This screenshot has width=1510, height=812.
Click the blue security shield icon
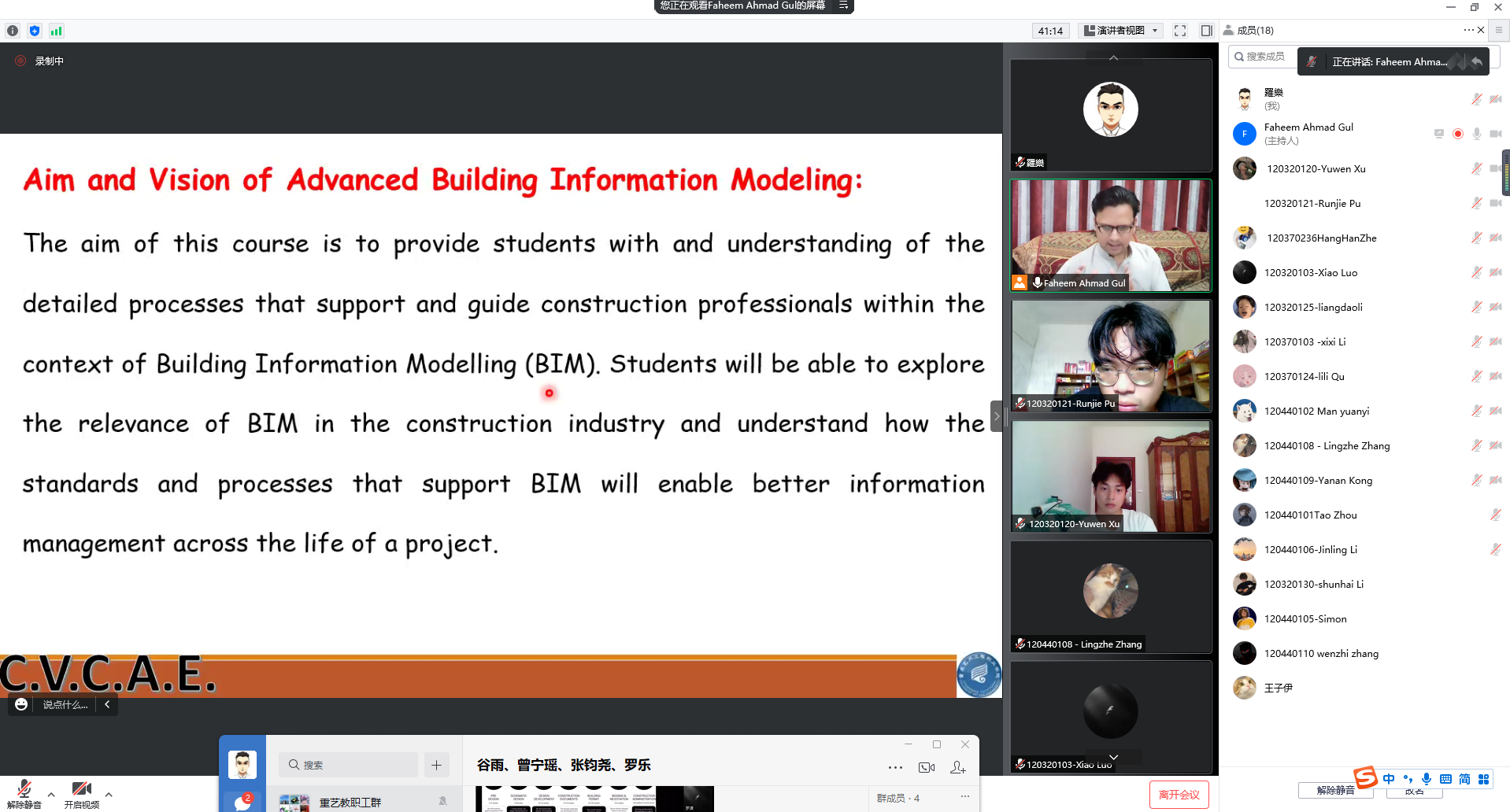35,31
